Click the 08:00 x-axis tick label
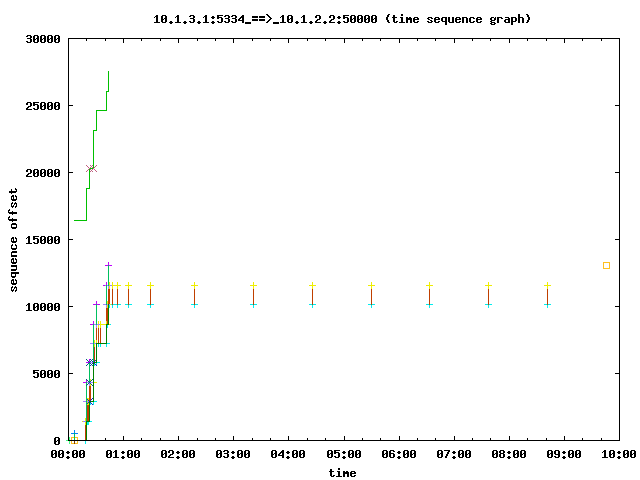 (508, 454)
